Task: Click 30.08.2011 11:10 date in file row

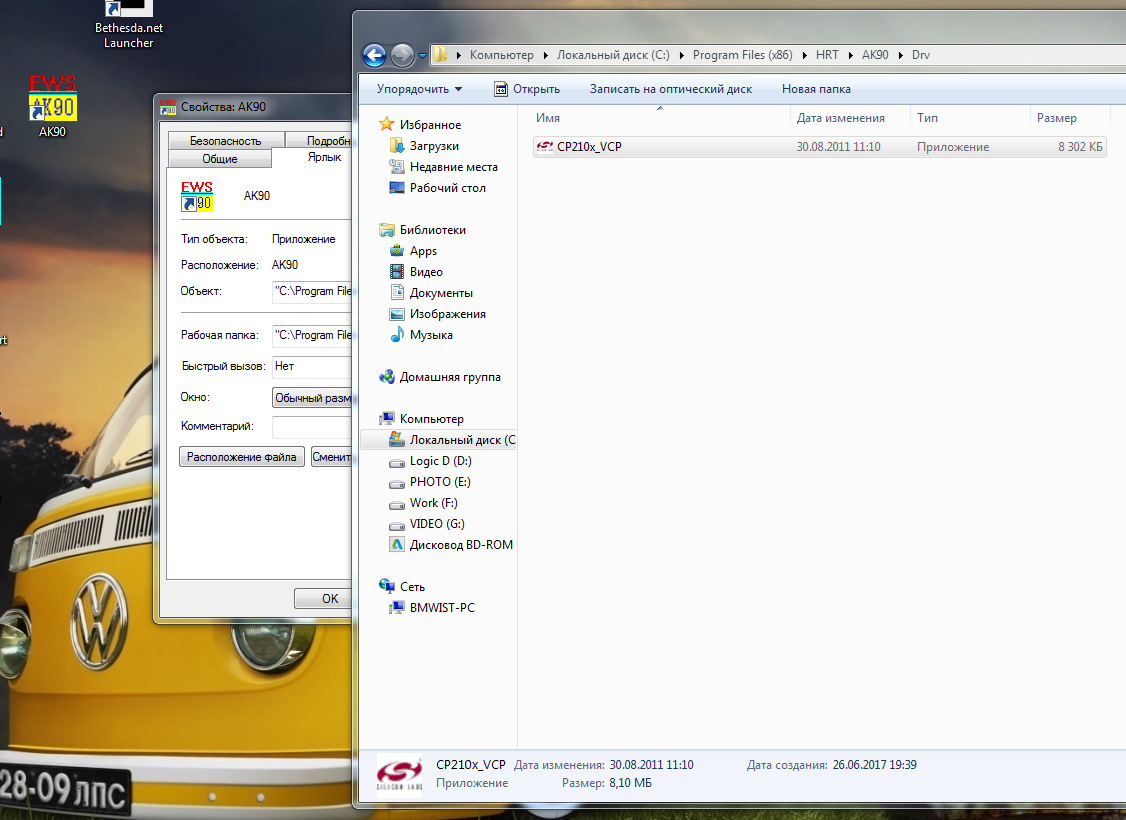Action: click(x=838, y=146)
